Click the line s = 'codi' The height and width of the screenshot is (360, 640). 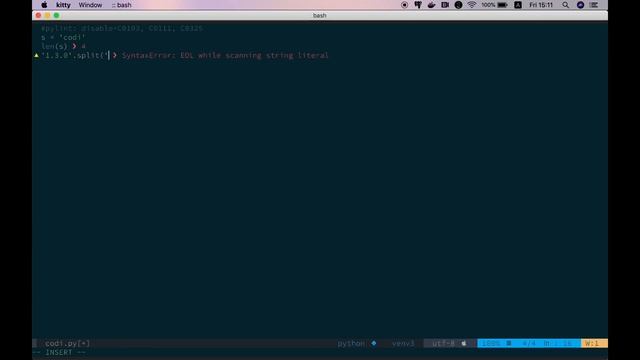[x=63, y=37]
